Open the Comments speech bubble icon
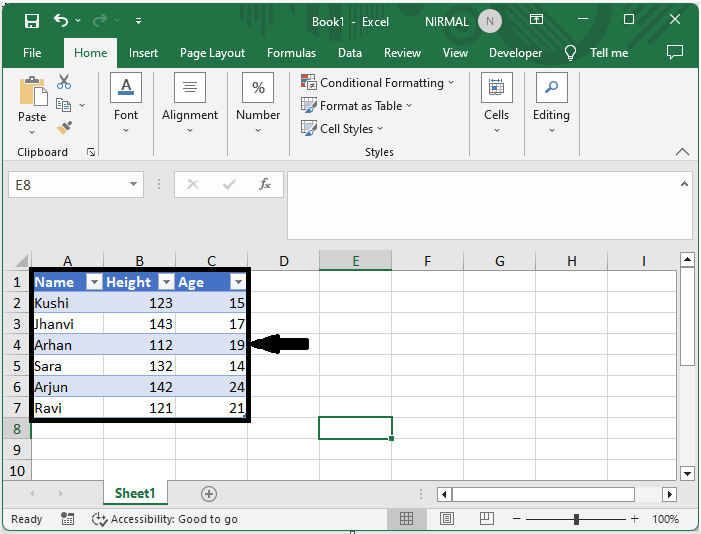Image resolution: width=701 pixels, height=534 pixels. click(x=675, y=52)
